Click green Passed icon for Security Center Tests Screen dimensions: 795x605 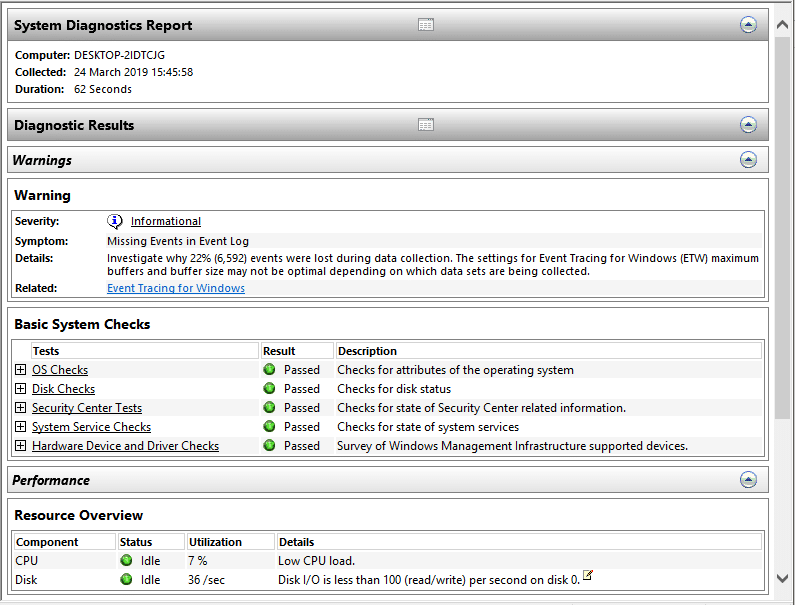(x=270, y=408)
